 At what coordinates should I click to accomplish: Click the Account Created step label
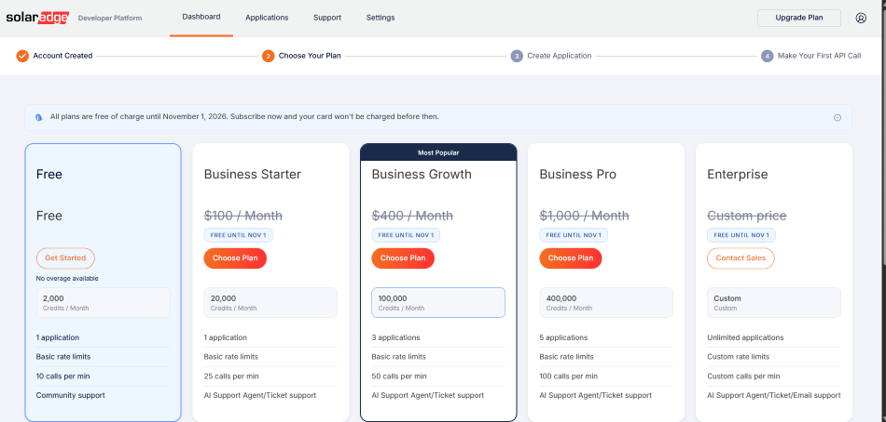point(63,56)
